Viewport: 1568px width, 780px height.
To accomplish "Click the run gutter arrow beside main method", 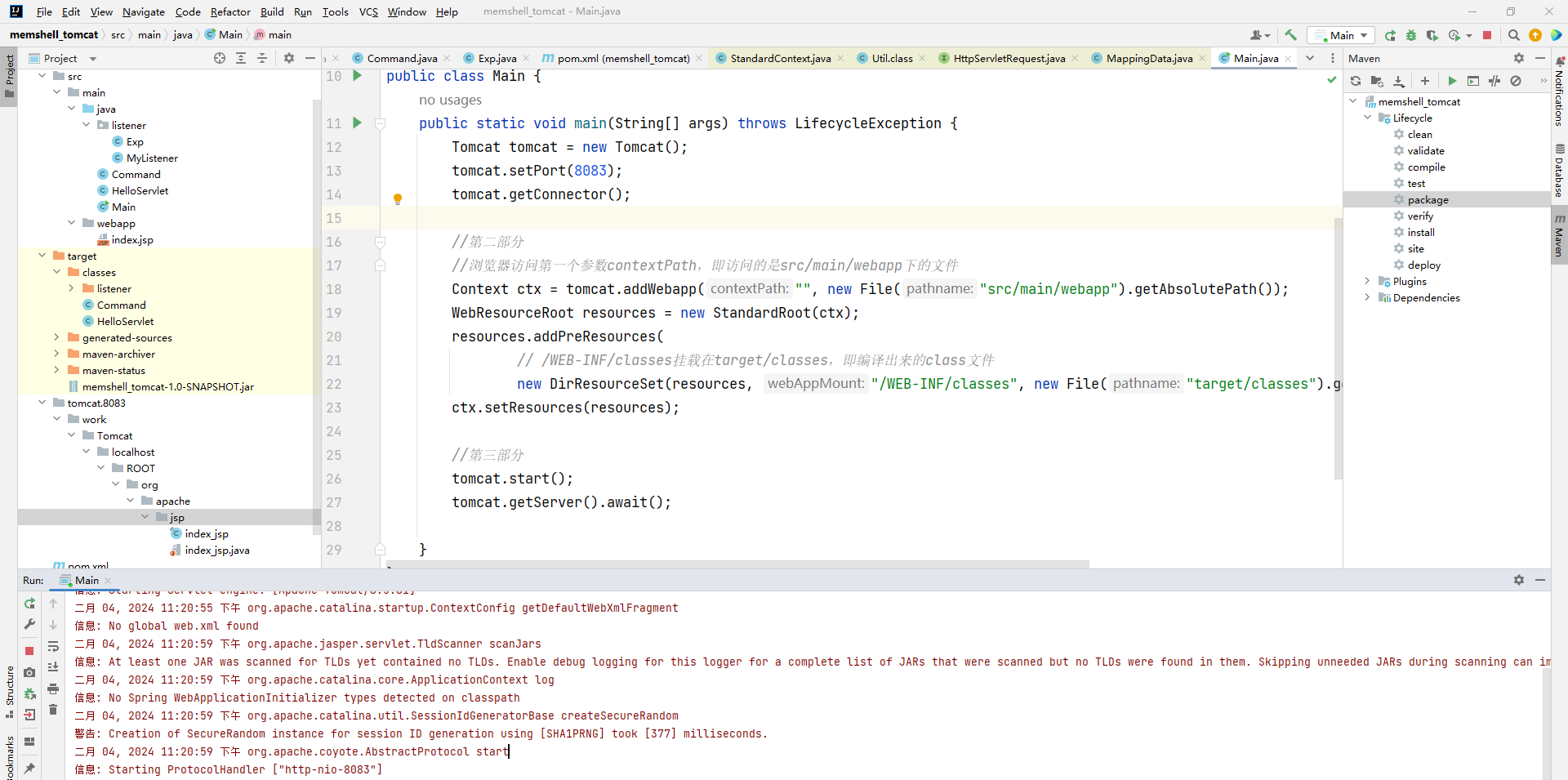I will click(357, 123).
